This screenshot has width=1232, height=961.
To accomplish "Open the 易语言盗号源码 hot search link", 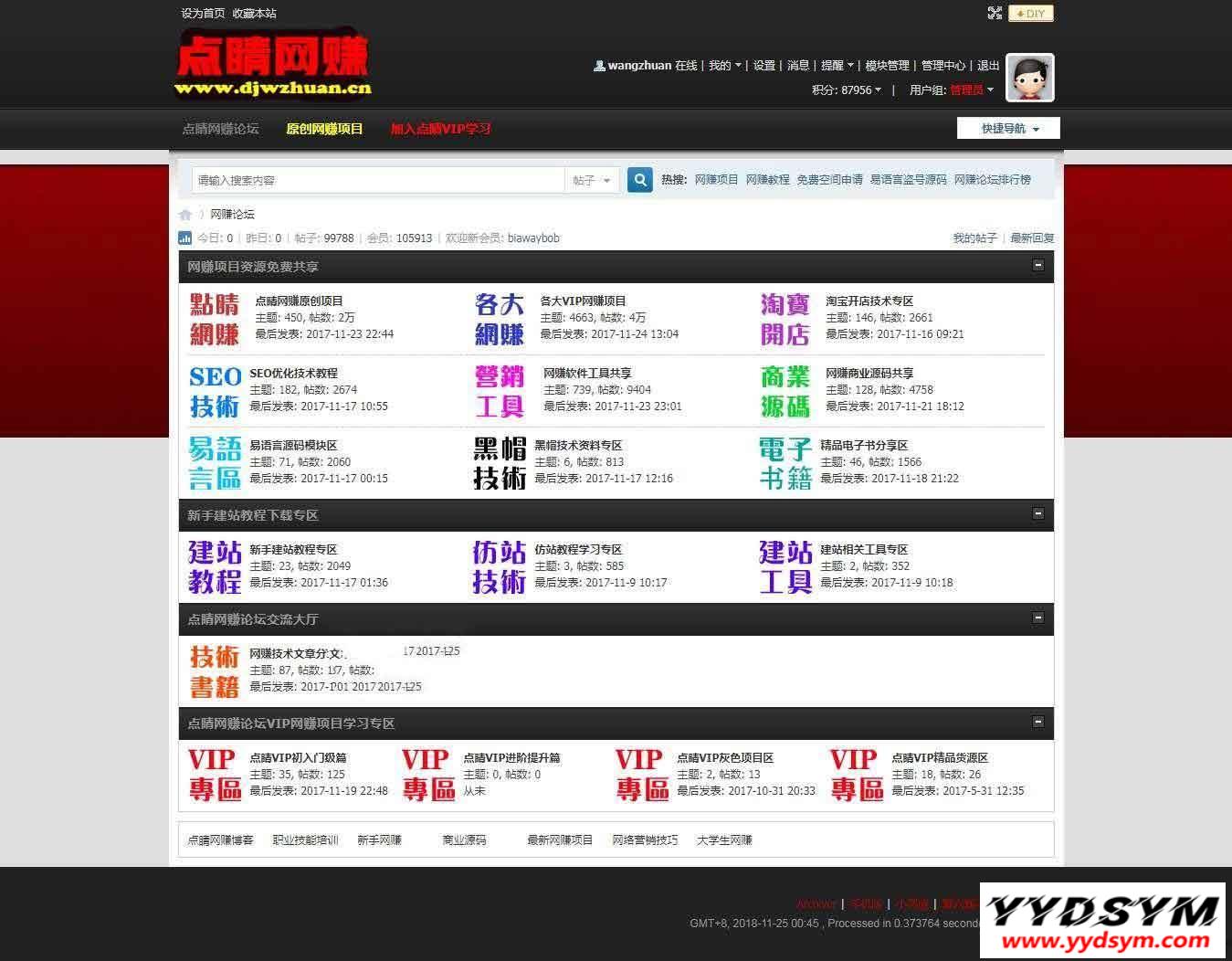I will tap(909, 180).
